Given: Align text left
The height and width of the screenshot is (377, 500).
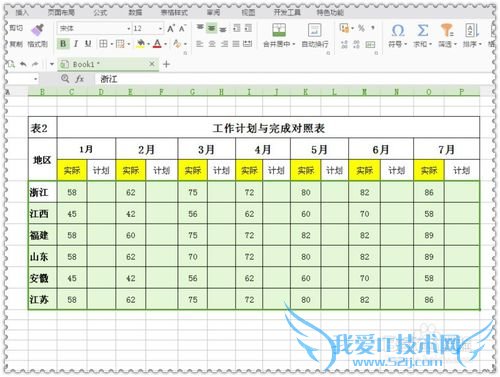Looking at the screenshot, I should coord(199,44).
